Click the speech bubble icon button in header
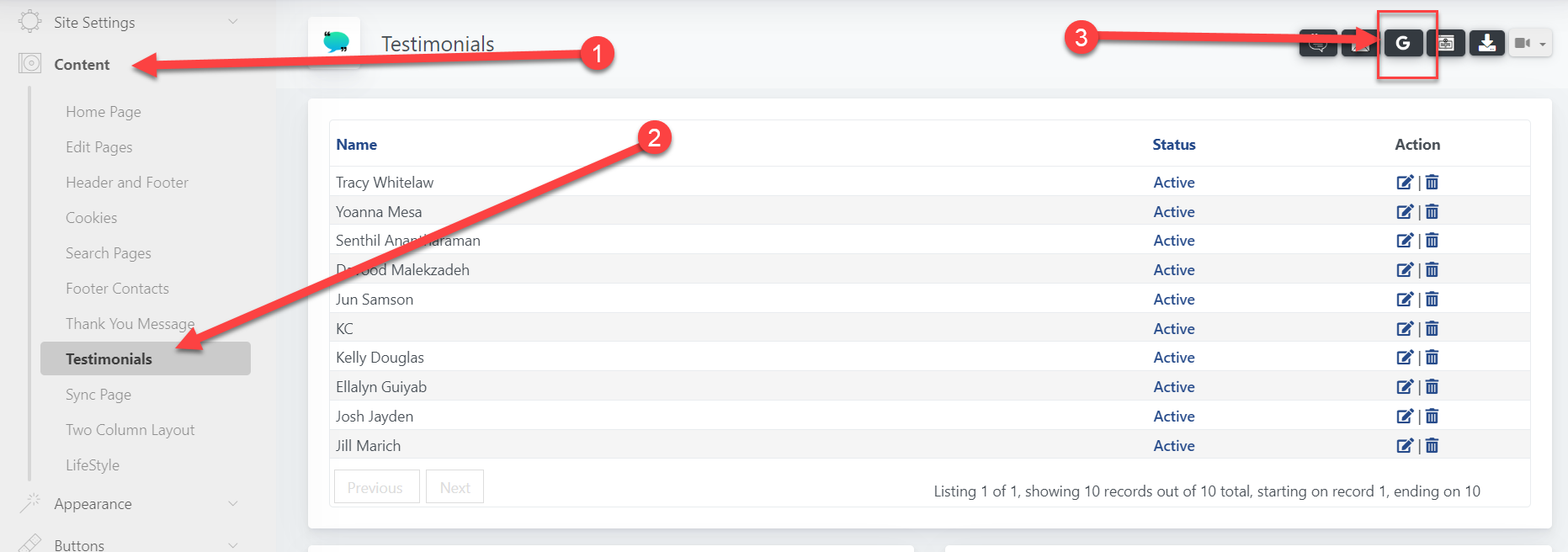Image resolution: width=1568 pixels, height=552 pixels. click(x=1317, y=44)
